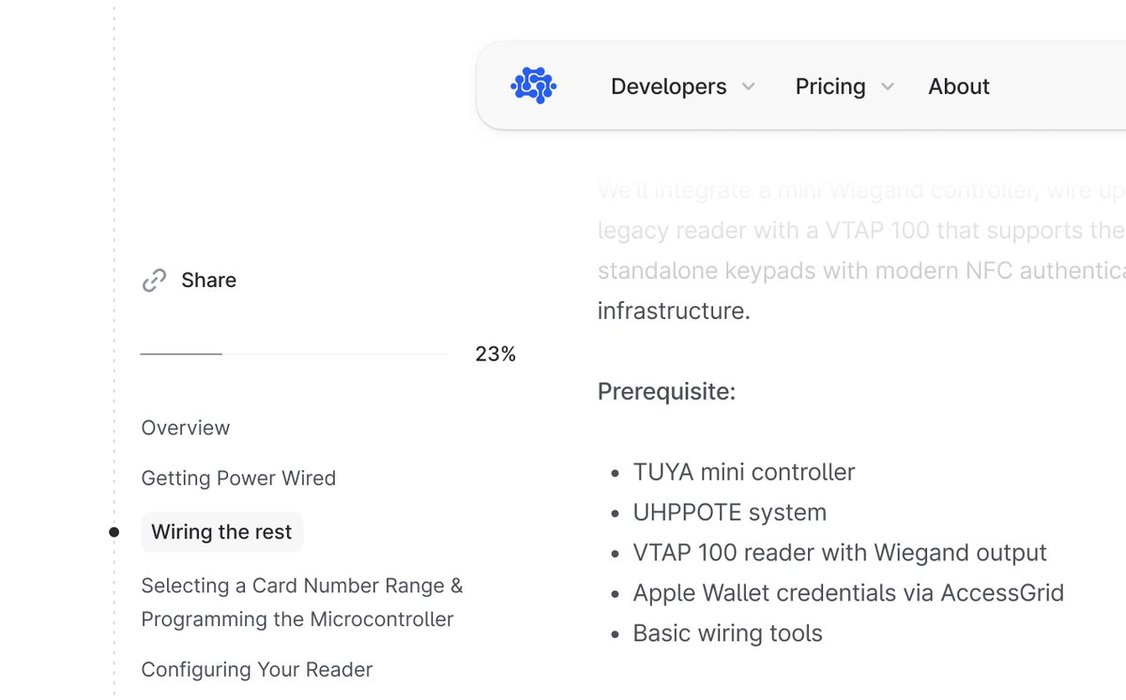Open the Pricing menu label
Viewport: 1126px width, 700px height.
tap(830, 87)
